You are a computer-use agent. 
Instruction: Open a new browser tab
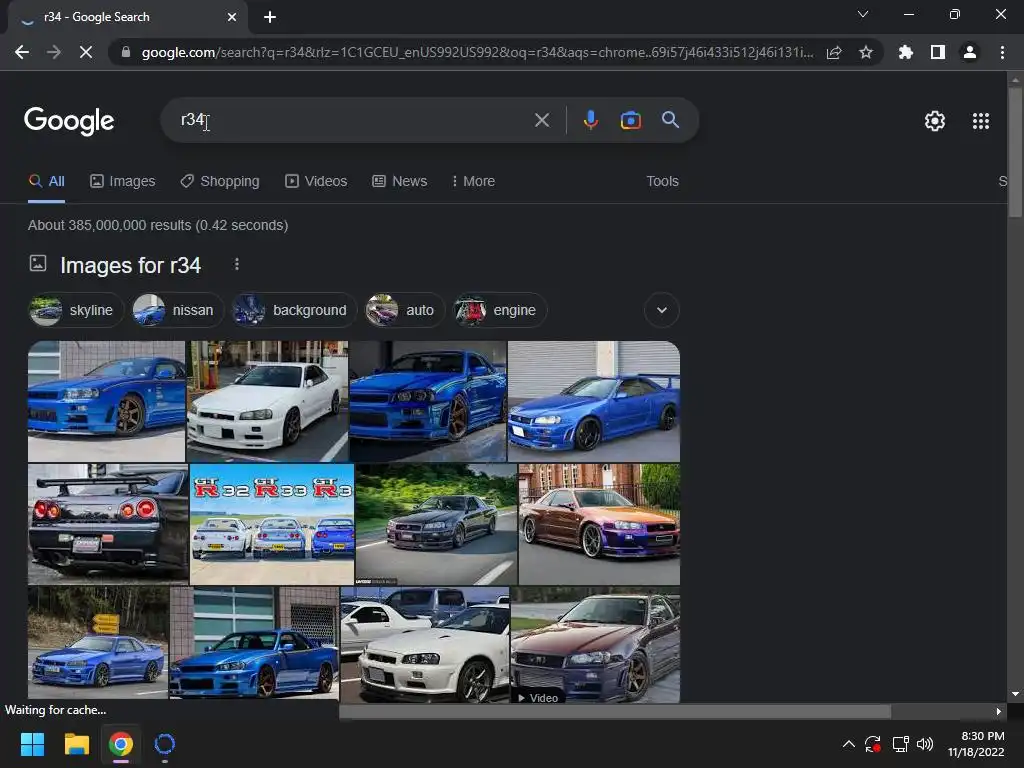pyautogui.click(x=270, y=17)
